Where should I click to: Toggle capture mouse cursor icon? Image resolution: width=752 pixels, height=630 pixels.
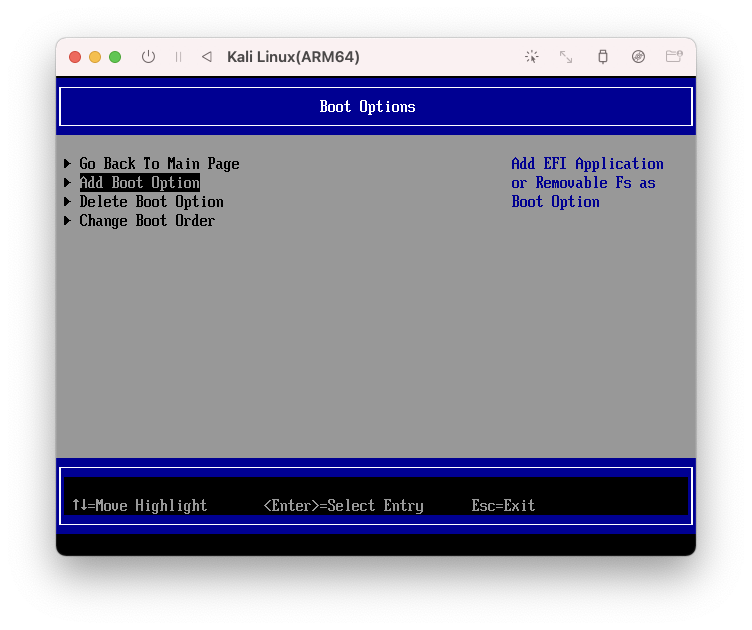[x=531, y=57]
